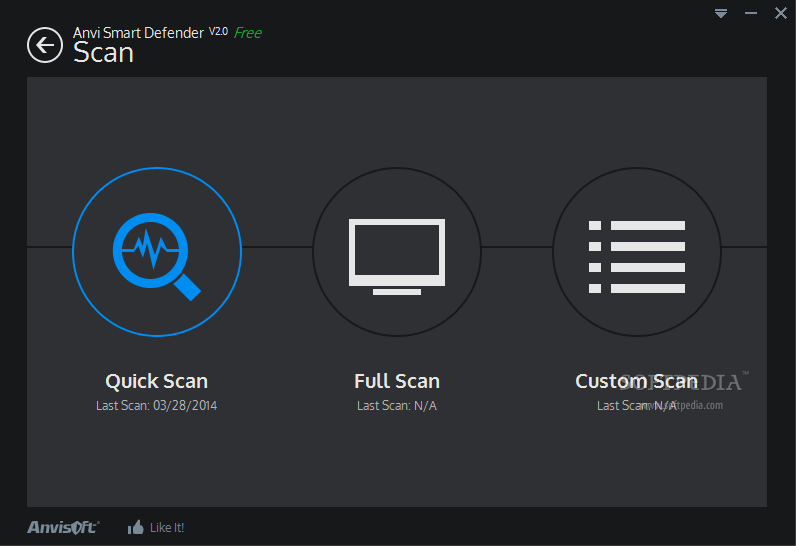Go back using the circled arrow button
The height and width of the screenshot is (546, 796).
(x=45, y=45)
